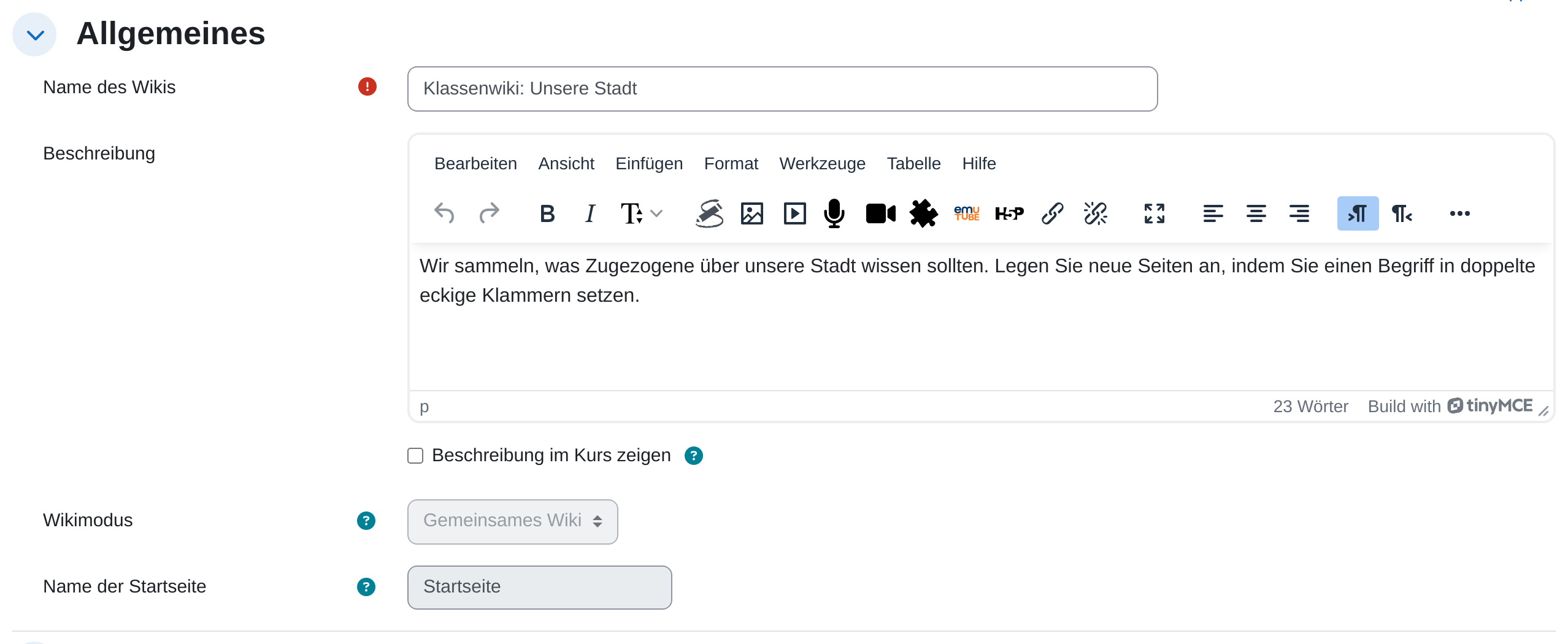Click into the description text area
Image resolution: width=1568 pixels, height=644 pixels.
pyautogui.click(x=981, y=316)
